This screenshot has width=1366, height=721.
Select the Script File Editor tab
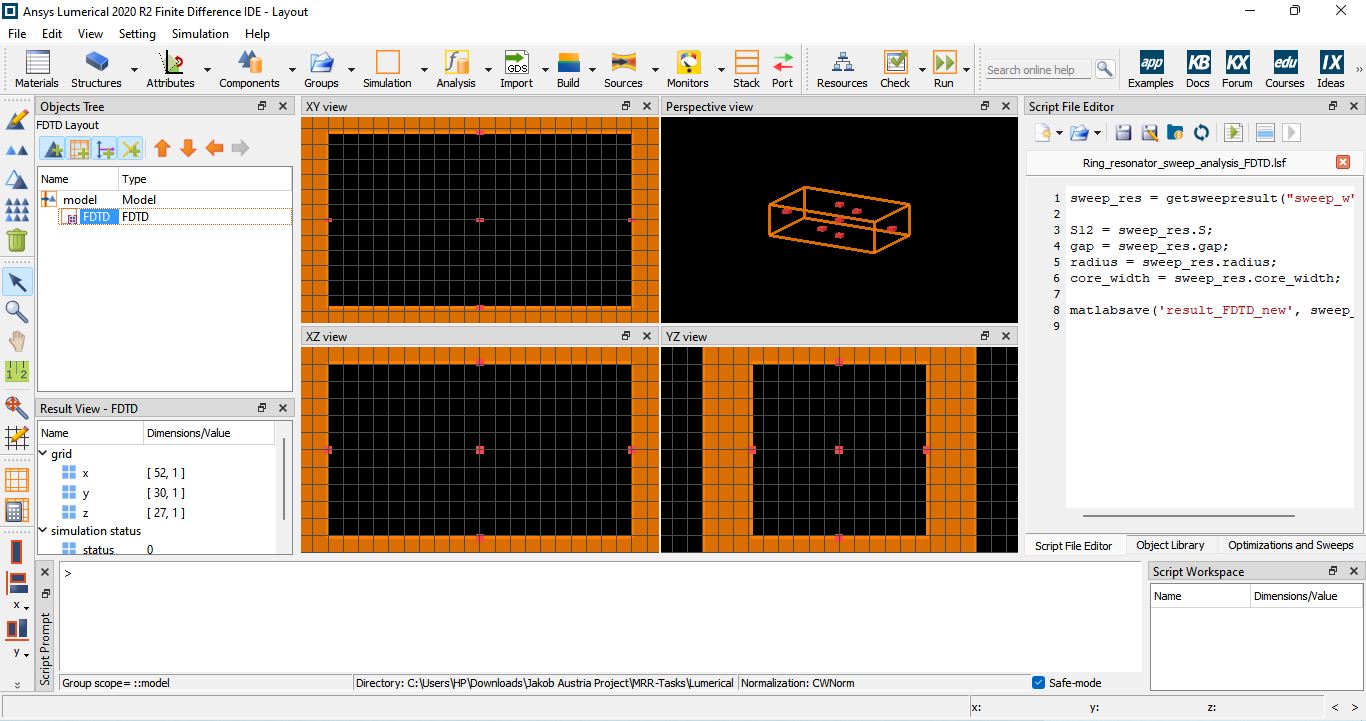(x=1073, y=546)
